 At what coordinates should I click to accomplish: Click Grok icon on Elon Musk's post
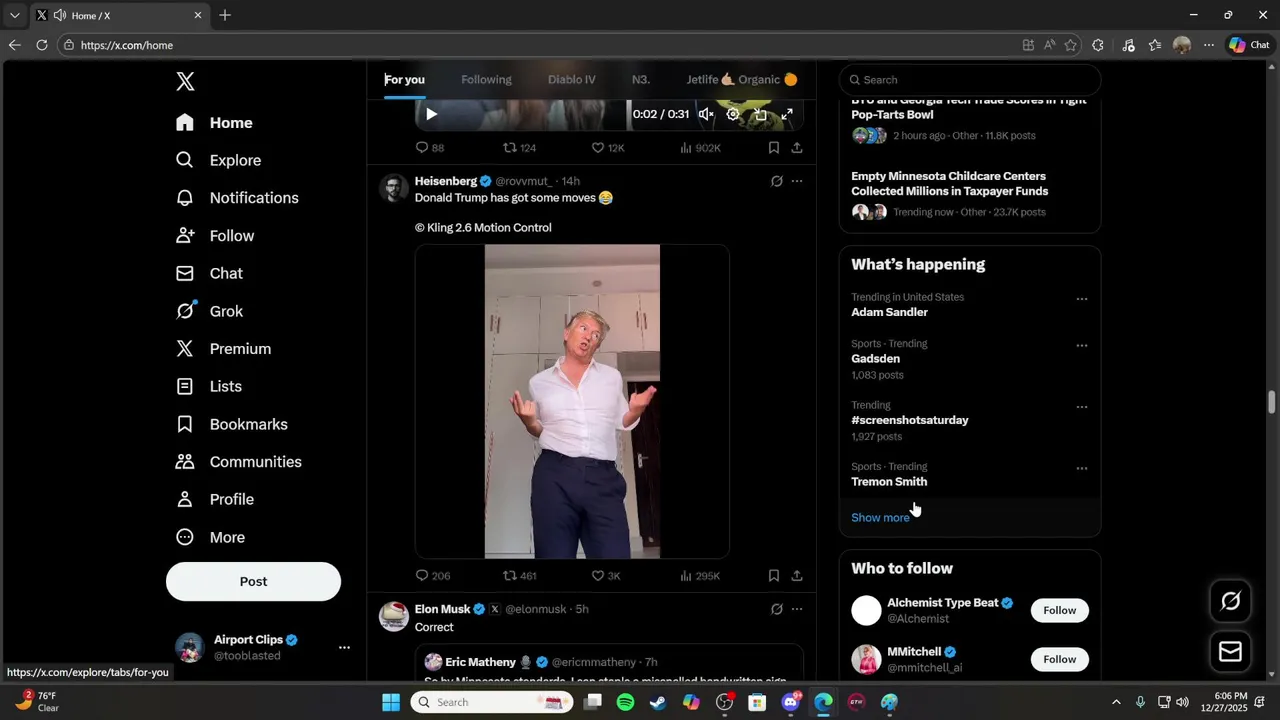(777, 609)
